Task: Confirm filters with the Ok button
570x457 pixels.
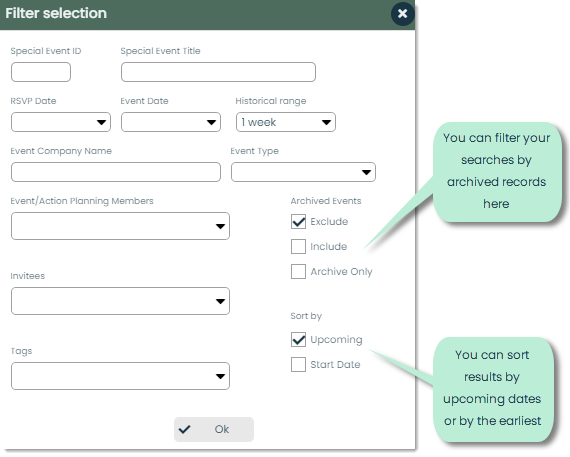Action: [x=214, y=429]
